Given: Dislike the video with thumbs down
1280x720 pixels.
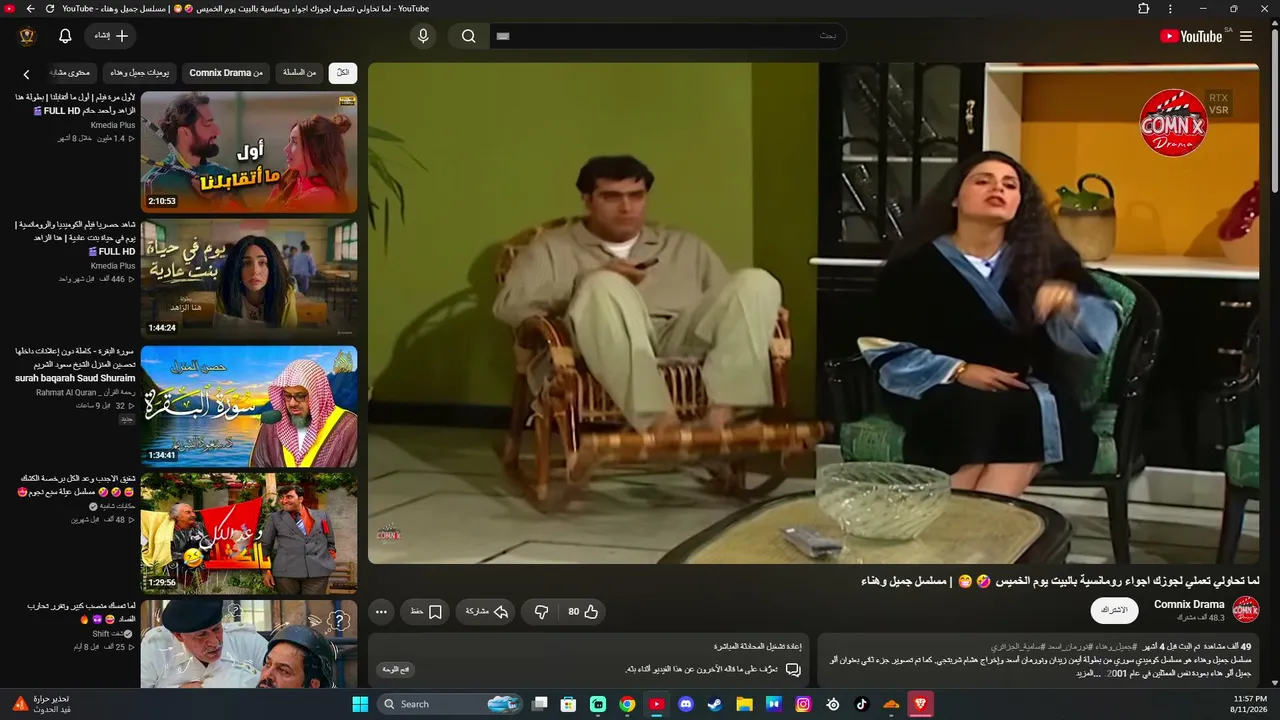Looking at the screenshot, I should (541, 611).
